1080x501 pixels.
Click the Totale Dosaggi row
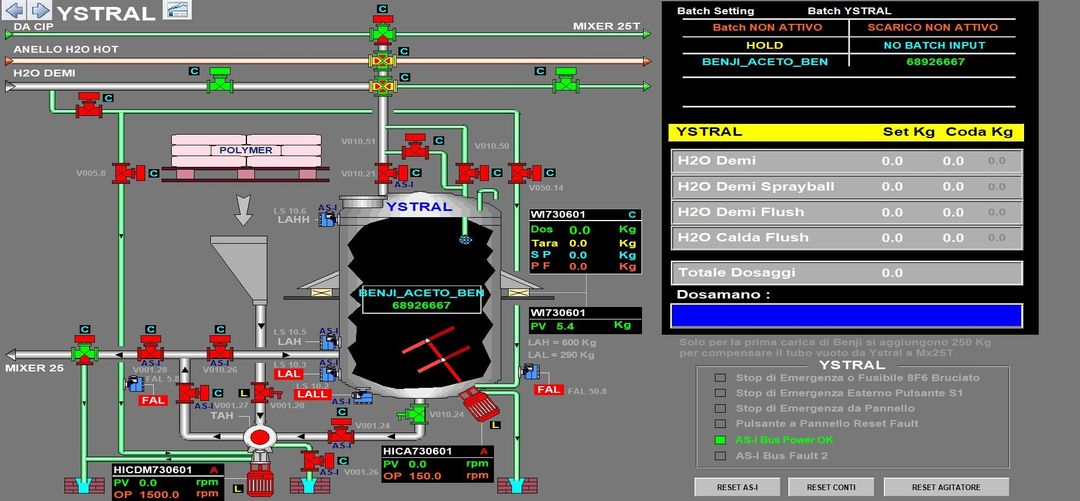click(847, 272)
